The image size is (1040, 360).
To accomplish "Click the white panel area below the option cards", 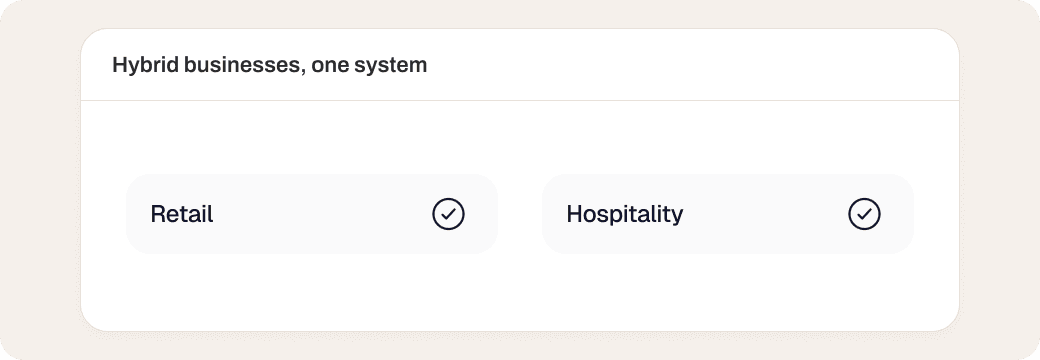I will pyautogui.click(x=520, y=292).
